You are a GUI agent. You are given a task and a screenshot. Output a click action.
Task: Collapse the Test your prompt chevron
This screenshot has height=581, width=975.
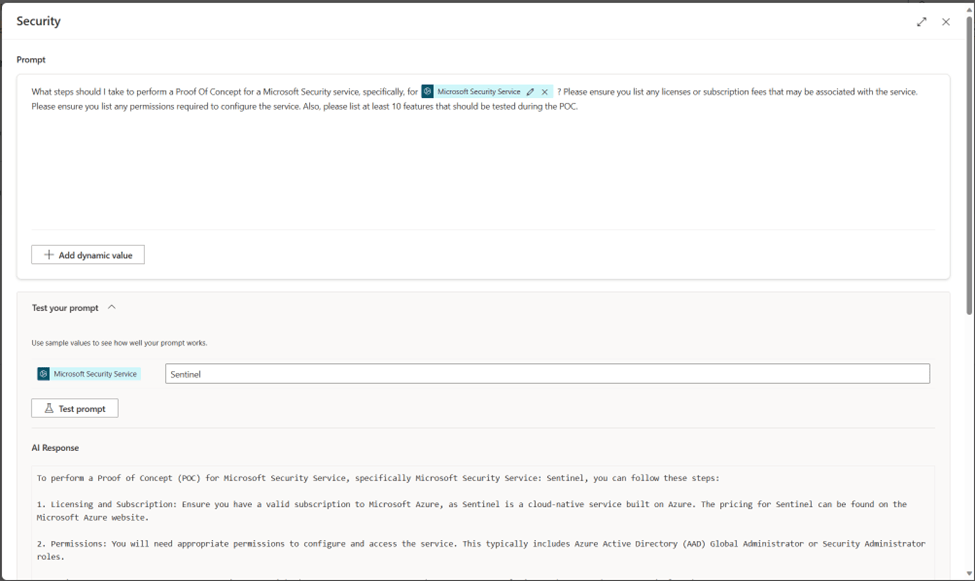point(111,308)
